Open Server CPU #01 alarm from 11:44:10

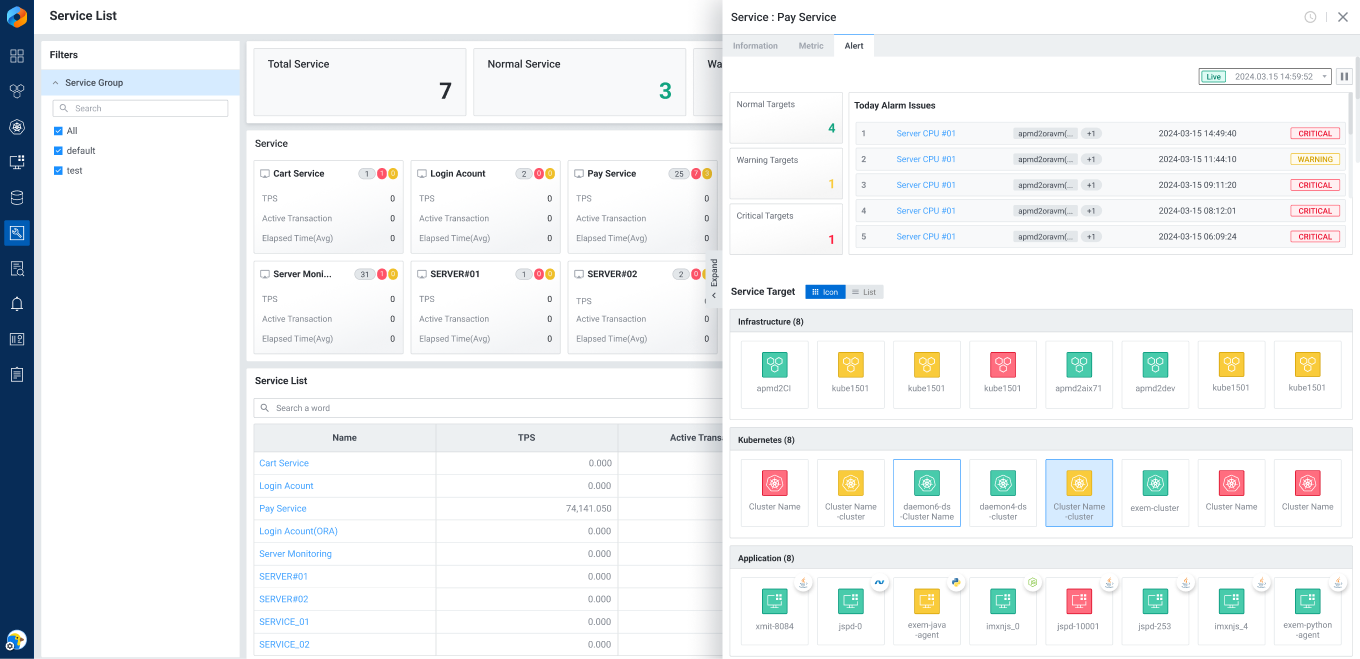pos(926,159)
